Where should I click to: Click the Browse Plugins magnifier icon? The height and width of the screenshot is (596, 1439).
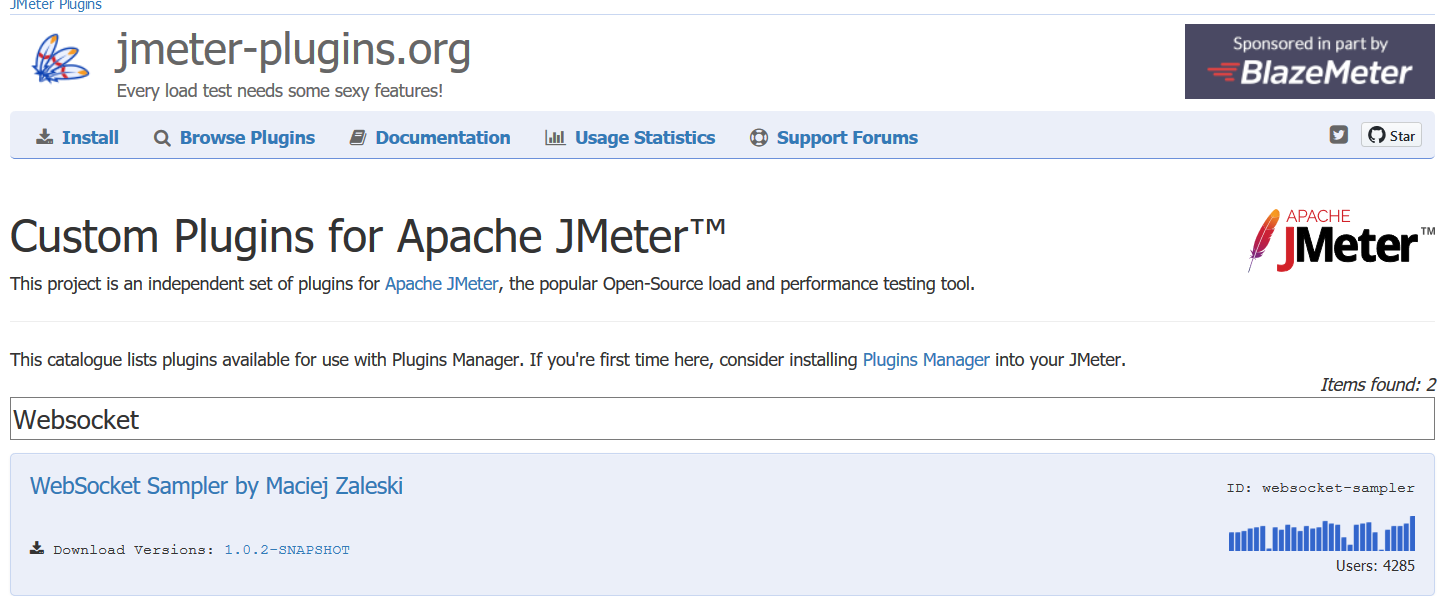162,138
